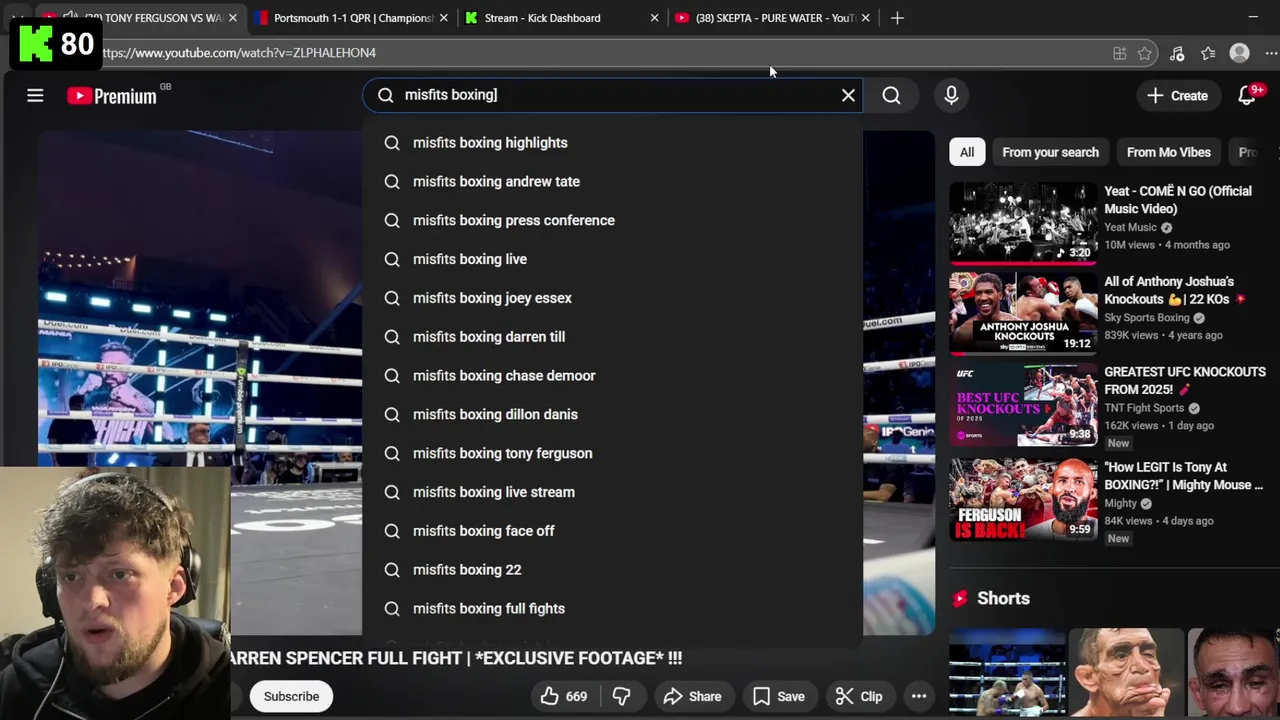Open Ferguson Is Back video thumbnail
This screenshot has width=1280, height=720.
(x=1023, y=499)
